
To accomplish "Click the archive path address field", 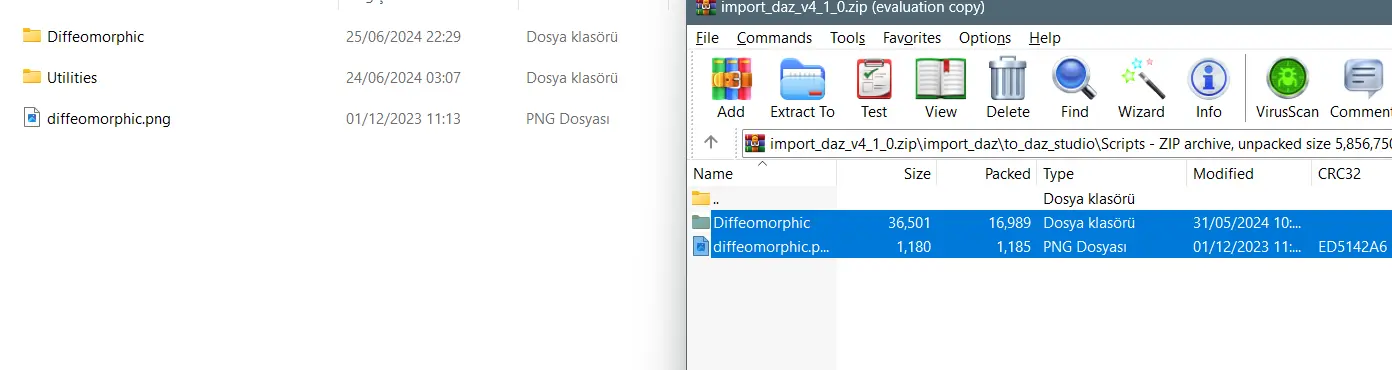I will [1067, 143].
